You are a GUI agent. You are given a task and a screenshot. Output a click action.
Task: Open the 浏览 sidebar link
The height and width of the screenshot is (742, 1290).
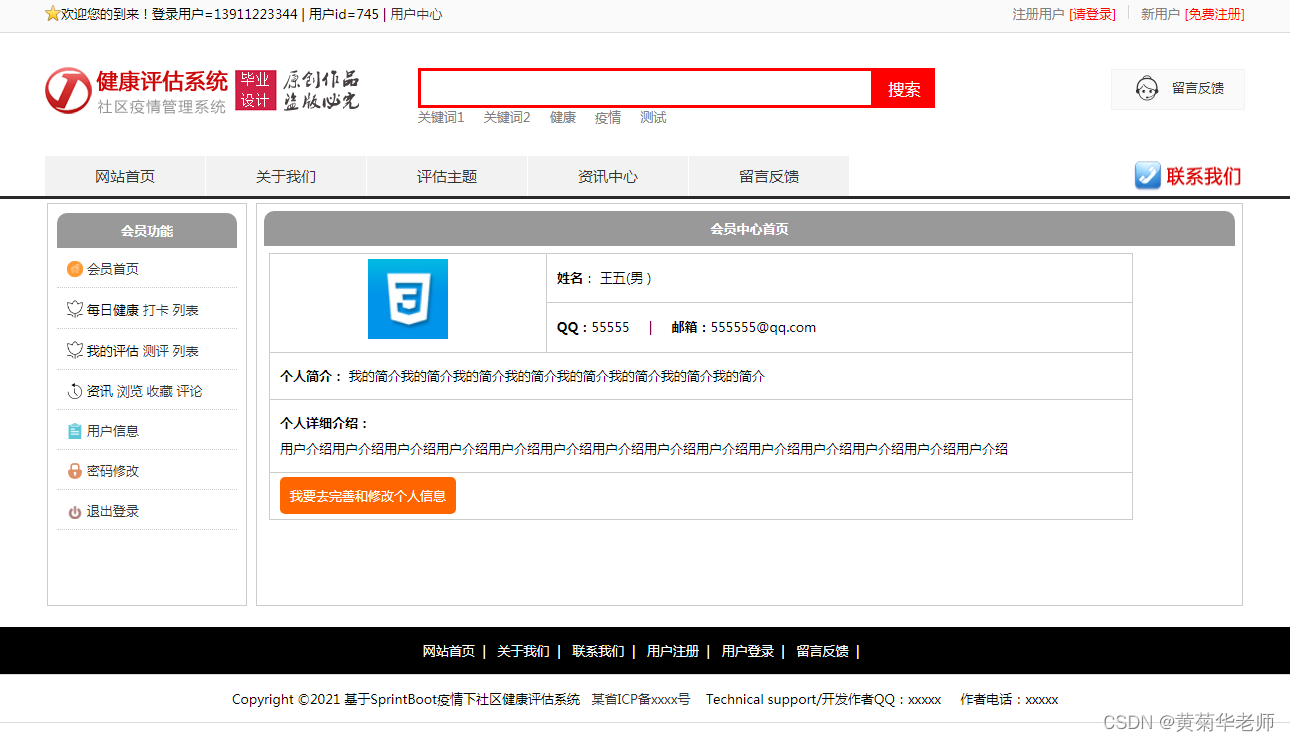pos(130,391)
